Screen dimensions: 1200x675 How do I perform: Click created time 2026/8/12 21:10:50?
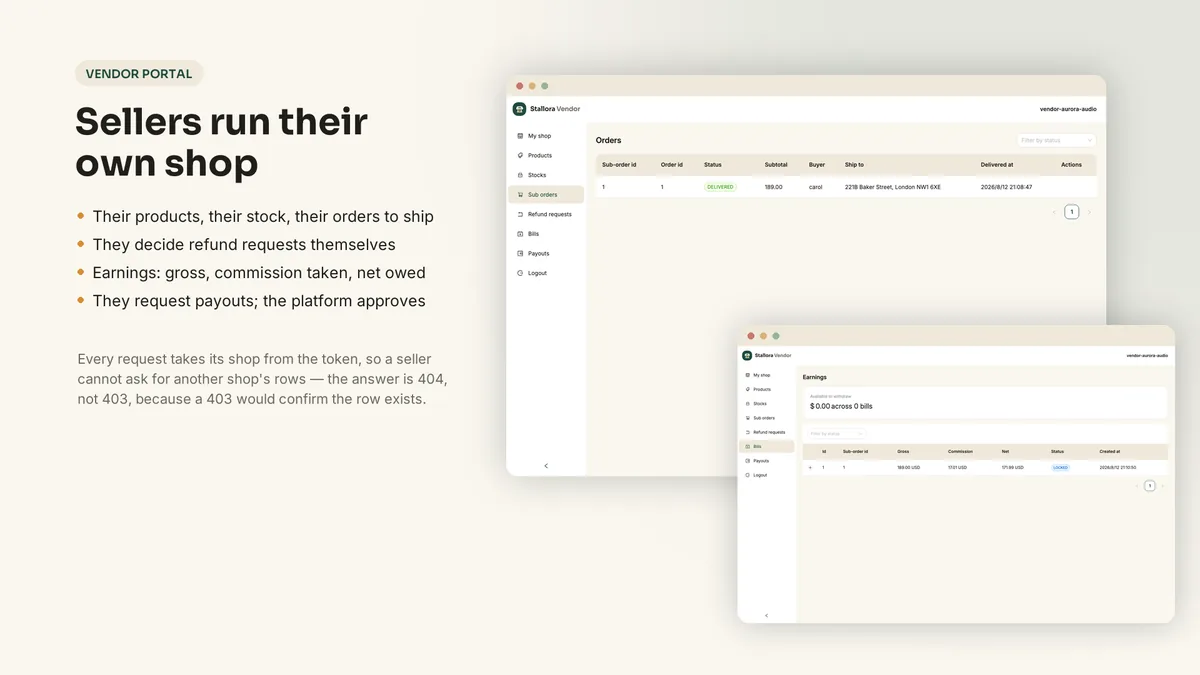(x=1116, y=467)
